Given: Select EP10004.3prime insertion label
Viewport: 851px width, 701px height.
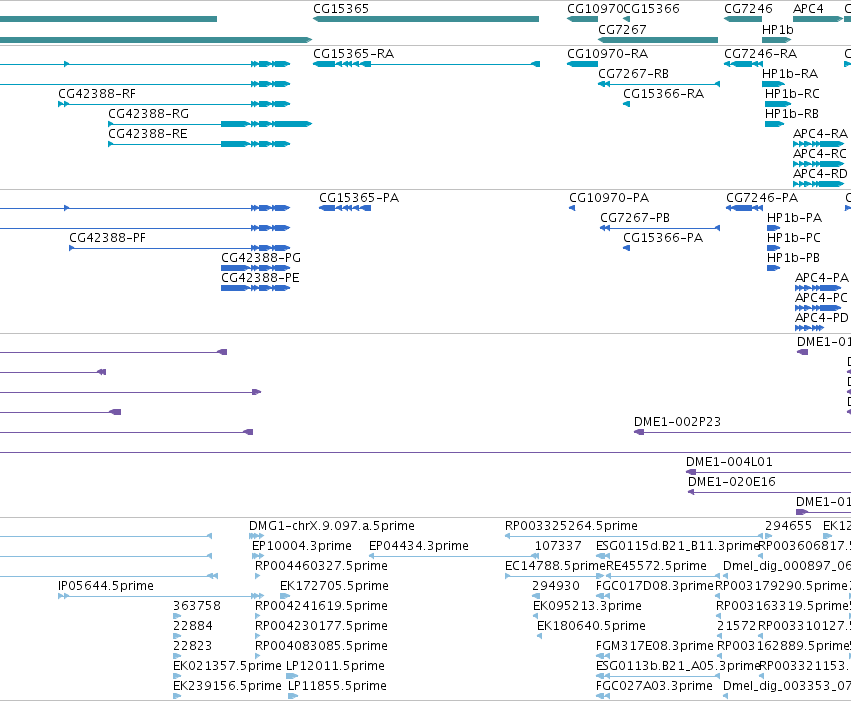Looking at the screenshot, I should pyautogui.click(x=302, y=546).
